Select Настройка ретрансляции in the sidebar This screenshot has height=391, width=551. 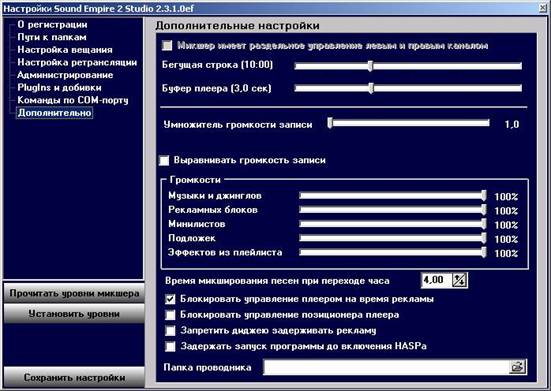coord(77,63)
